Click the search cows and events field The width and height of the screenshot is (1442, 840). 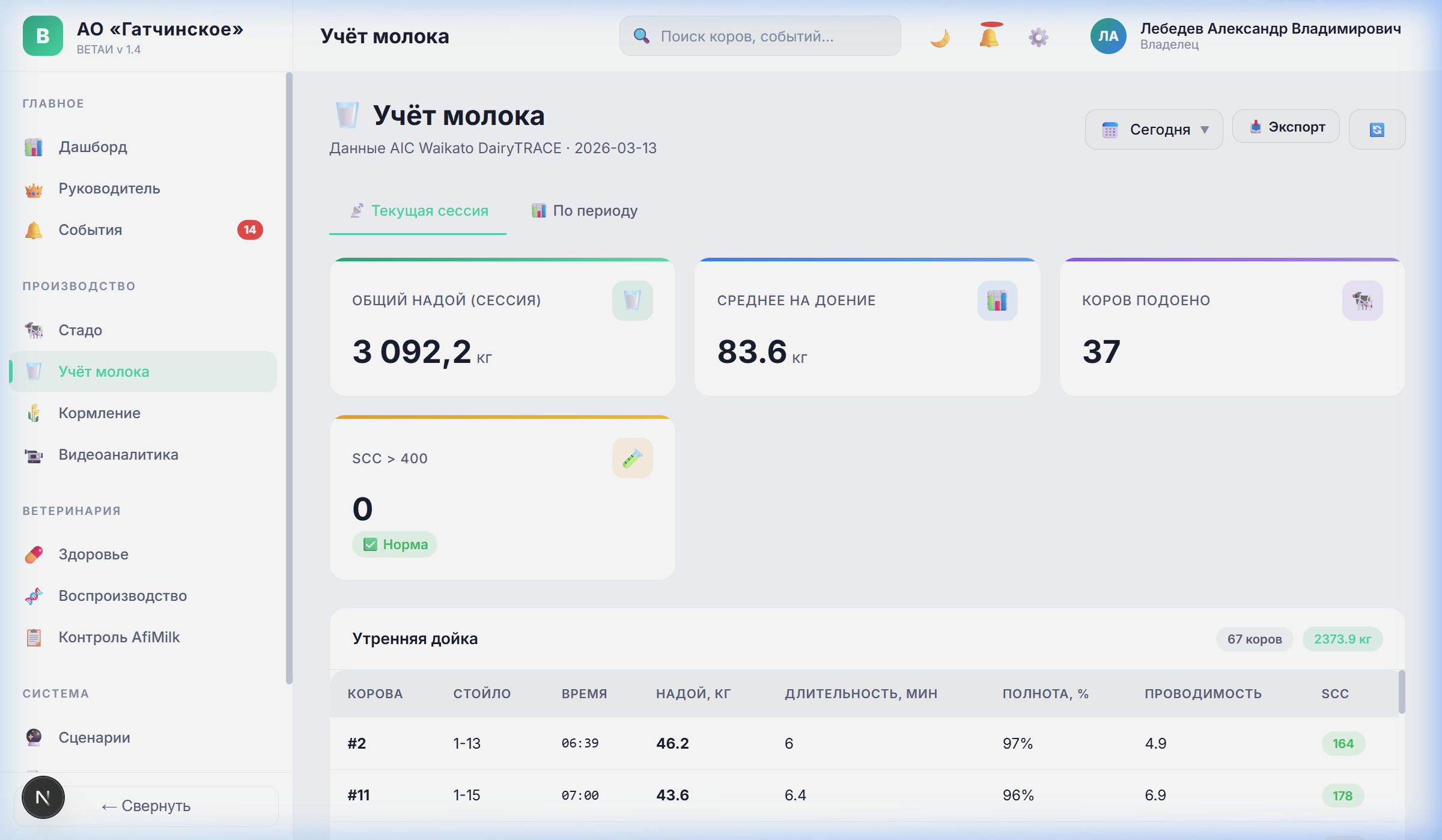coord(759,37)
